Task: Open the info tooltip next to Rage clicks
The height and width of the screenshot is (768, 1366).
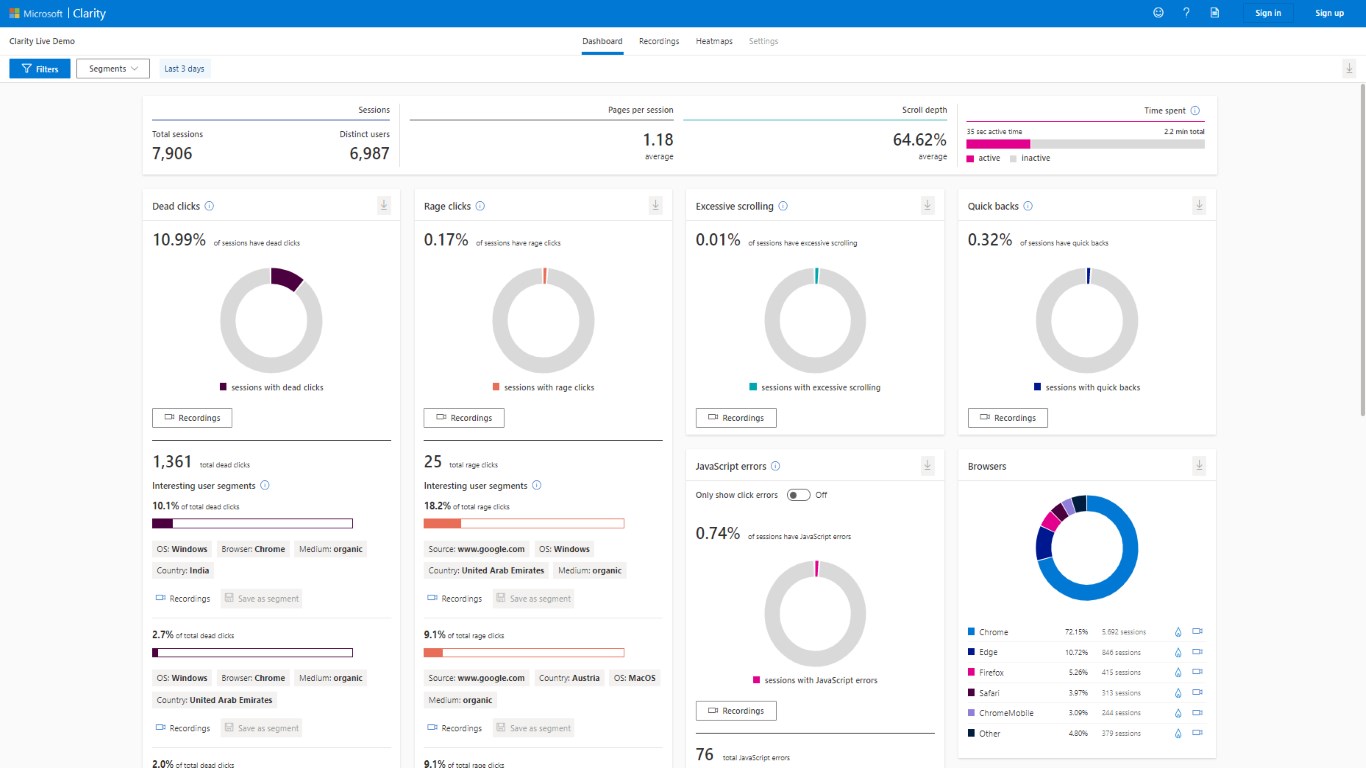Action: coord(480,206)
